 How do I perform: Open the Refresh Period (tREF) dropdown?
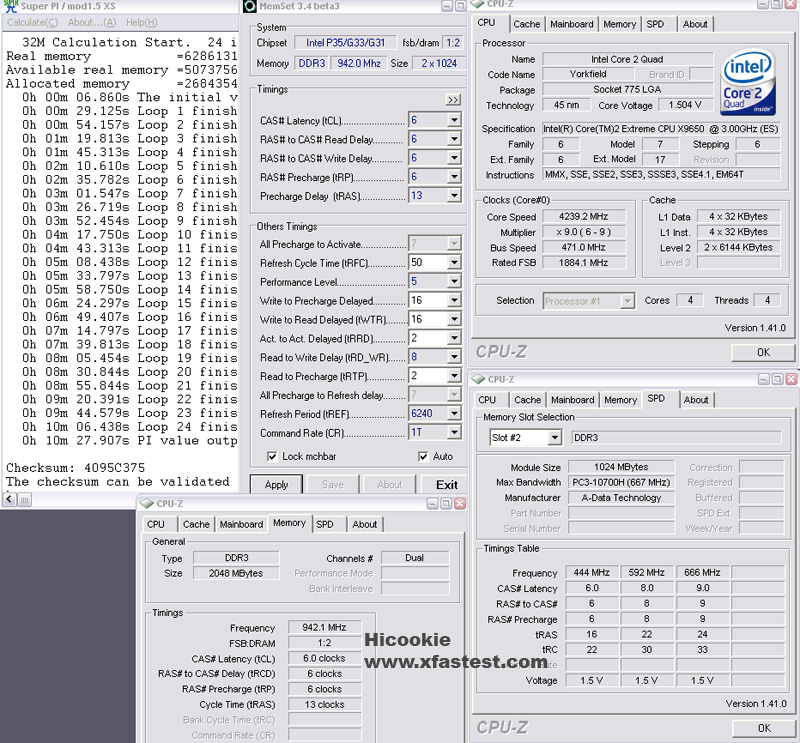pyautogui.click(x=454, y=413)
